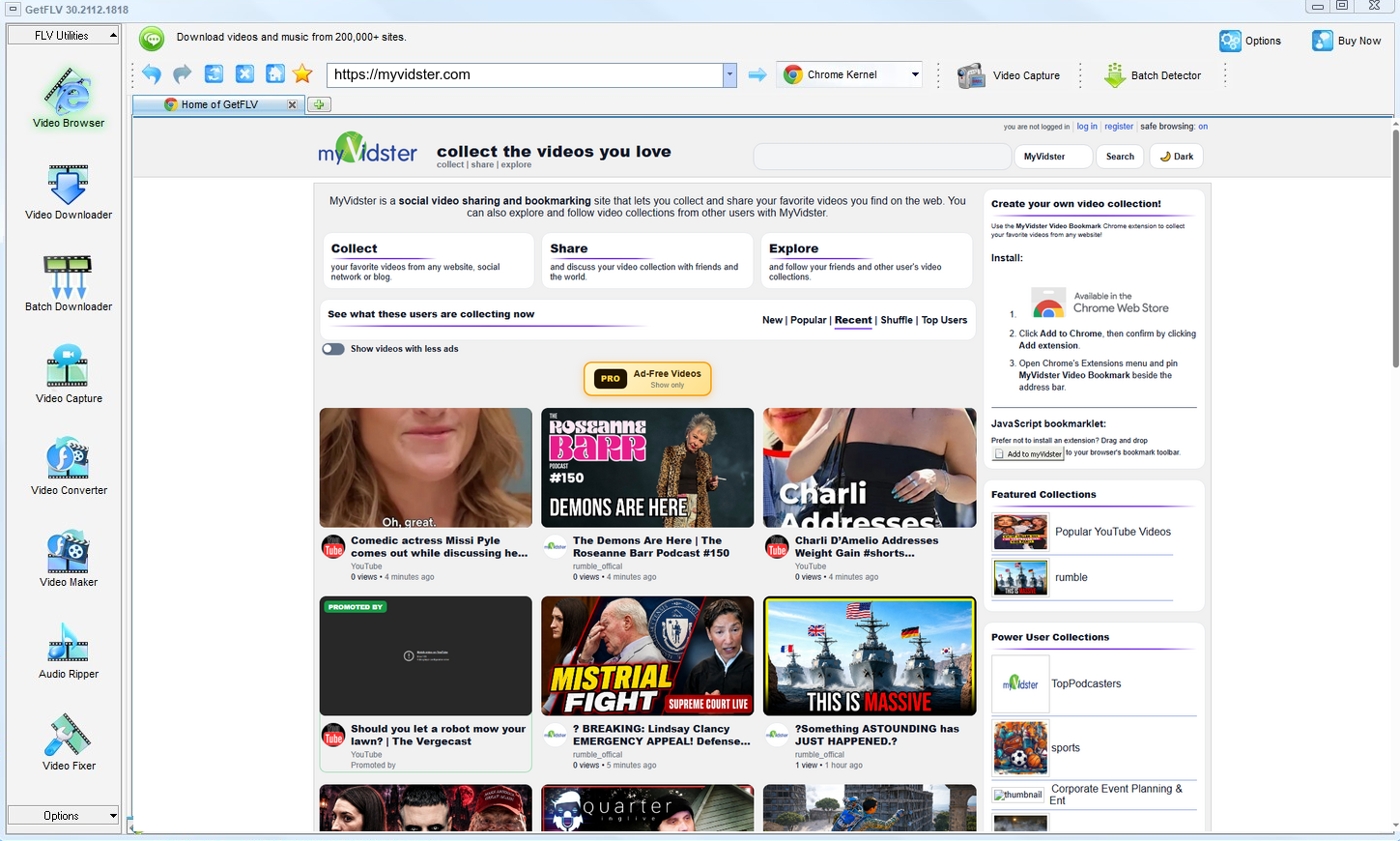Open the Something ASTOUNDING video title
1400x841 pixels.
click(x=877, y=736)
